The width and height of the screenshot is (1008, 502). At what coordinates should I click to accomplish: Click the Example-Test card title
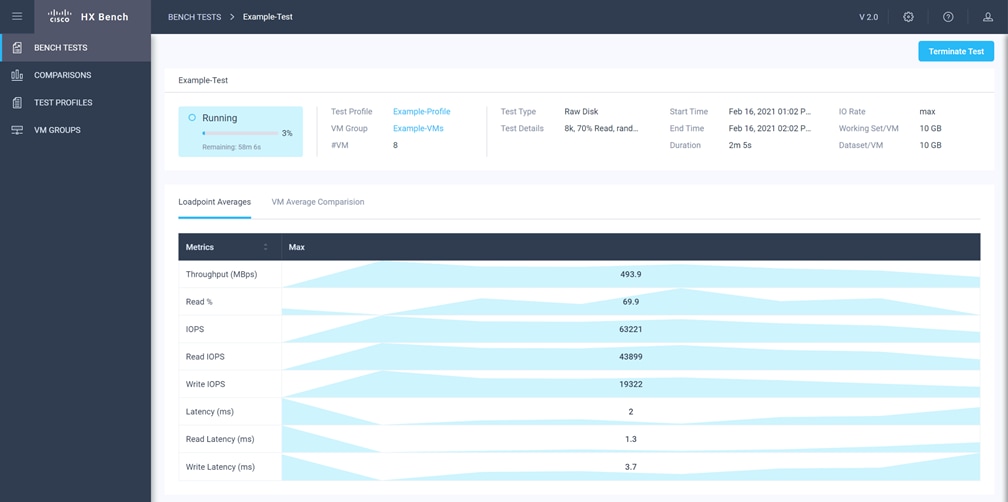coord(203,81)
